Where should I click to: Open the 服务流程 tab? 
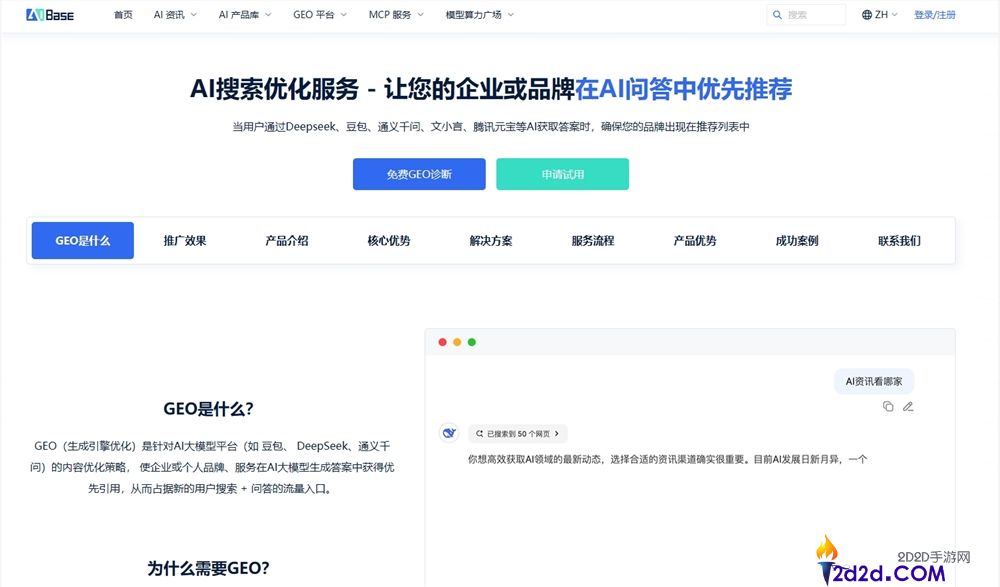(593, 241)
